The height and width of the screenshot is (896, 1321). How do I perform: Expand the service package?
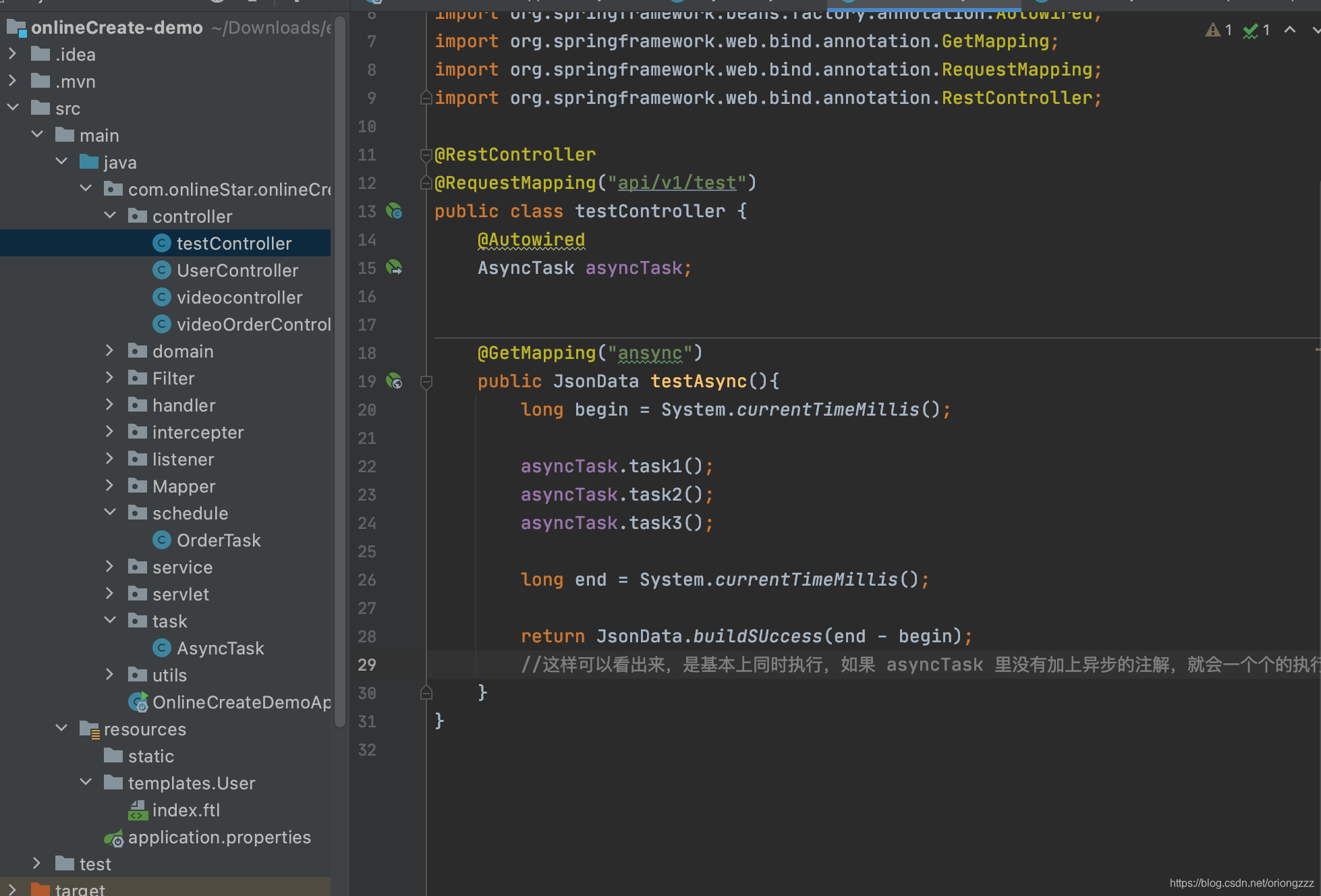pyautogui.click(x=110, y=567)
